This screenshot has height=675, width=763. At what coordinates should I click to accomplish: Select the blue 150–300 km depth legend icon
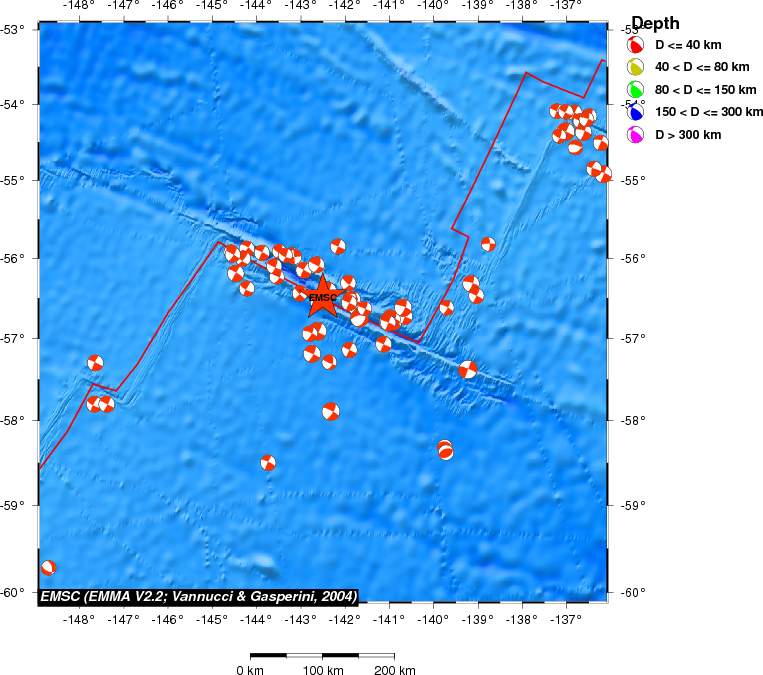tap(634, 112)
